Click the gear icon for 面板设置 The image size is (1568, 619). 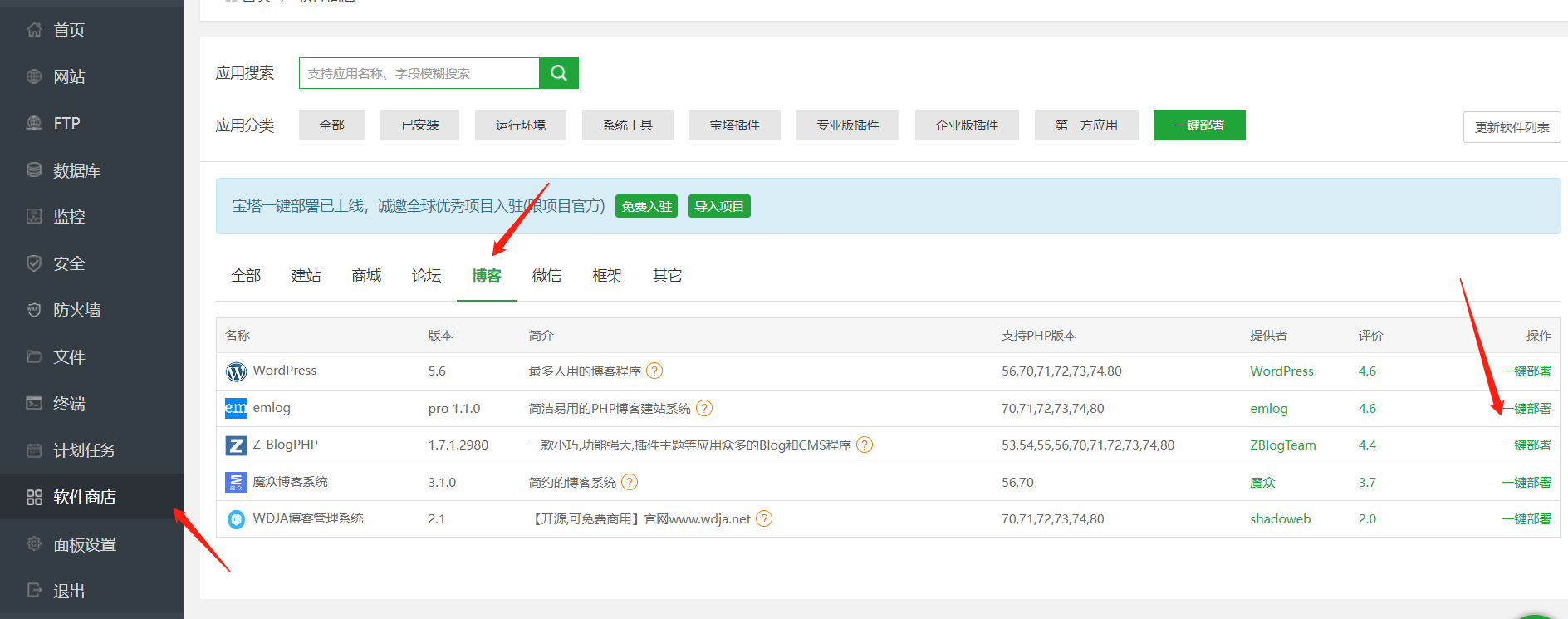point(34,543)
